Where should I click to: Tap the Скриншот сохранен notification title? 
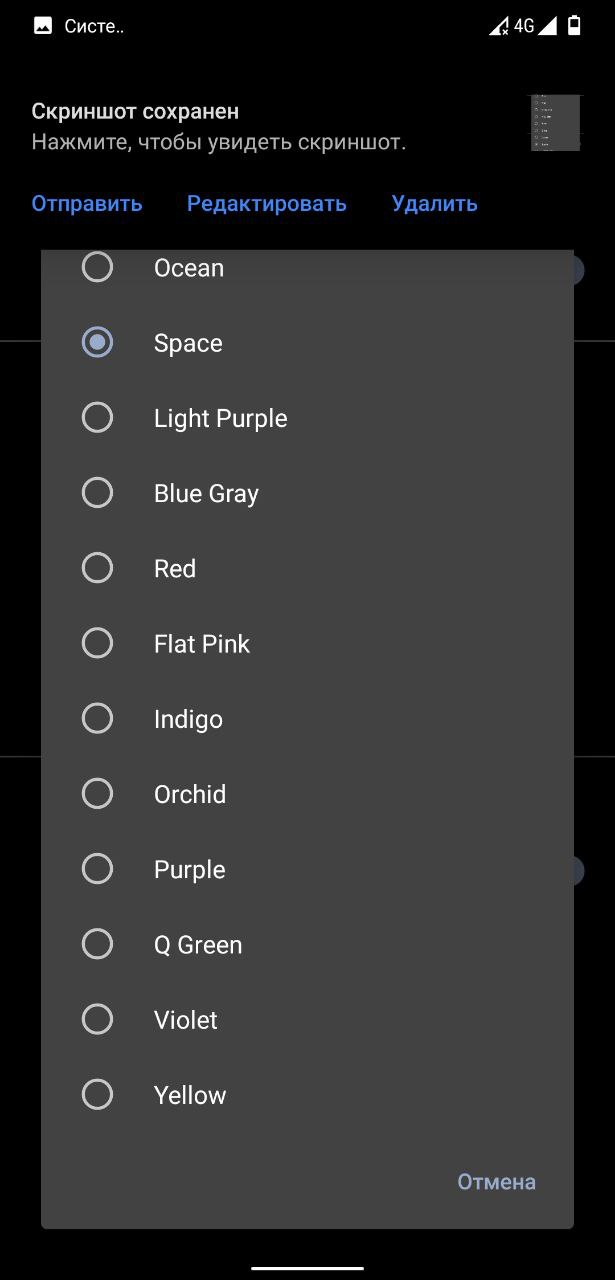[135, 111]
